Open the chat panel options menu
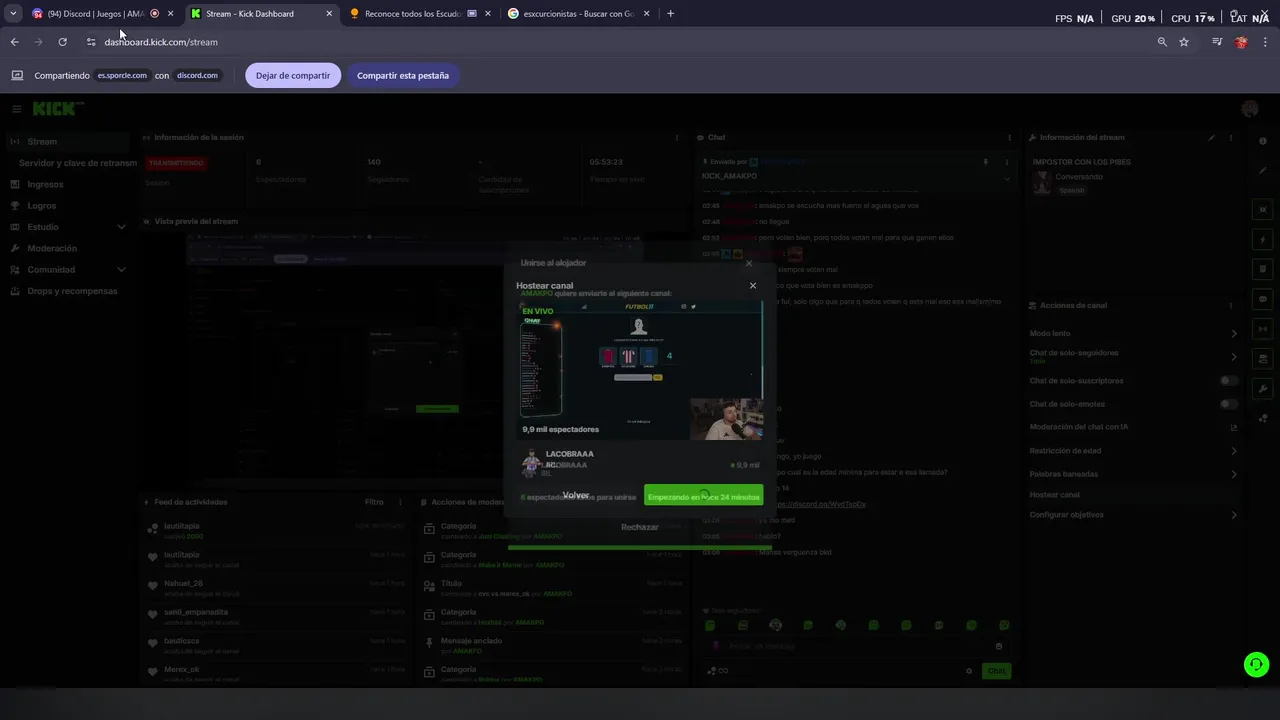The image size is (1280, 720). (x=1012, y=138)
